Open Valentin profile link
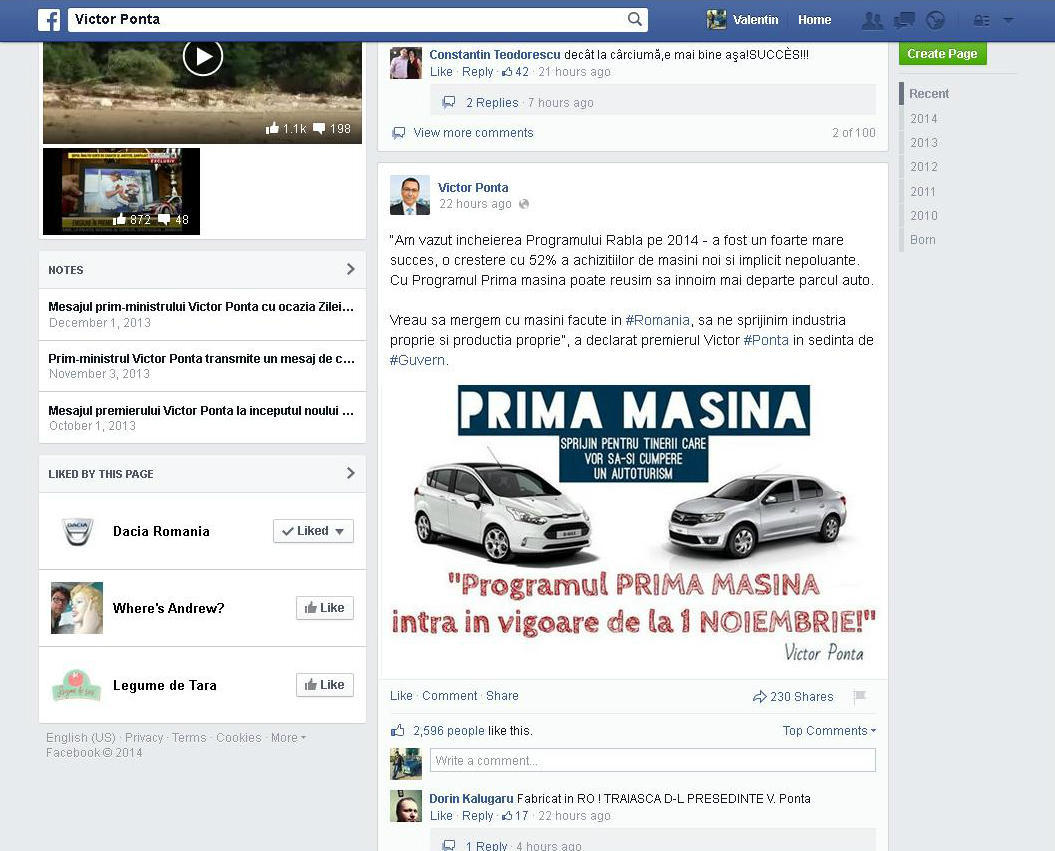 pos(755,20)
